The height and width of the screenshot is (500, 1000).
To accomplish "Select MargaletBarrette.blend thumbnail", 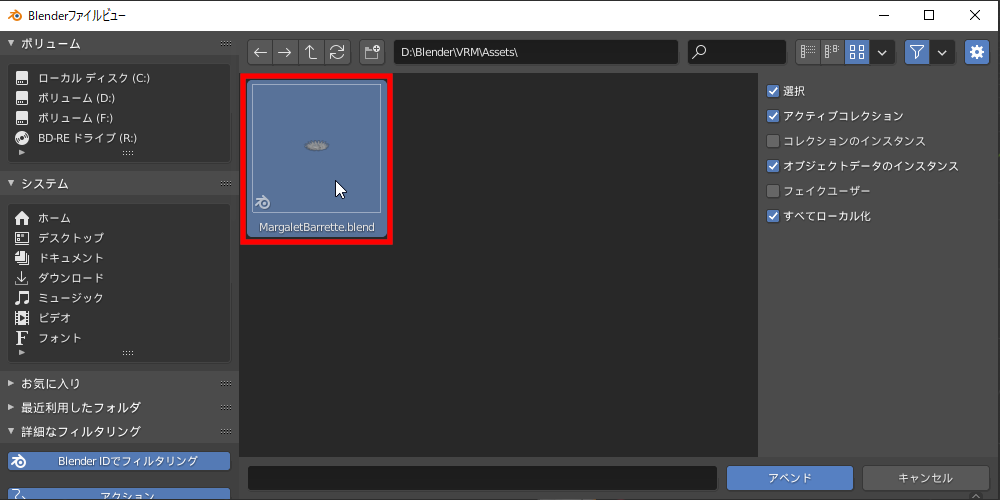I will click(316, 158).
